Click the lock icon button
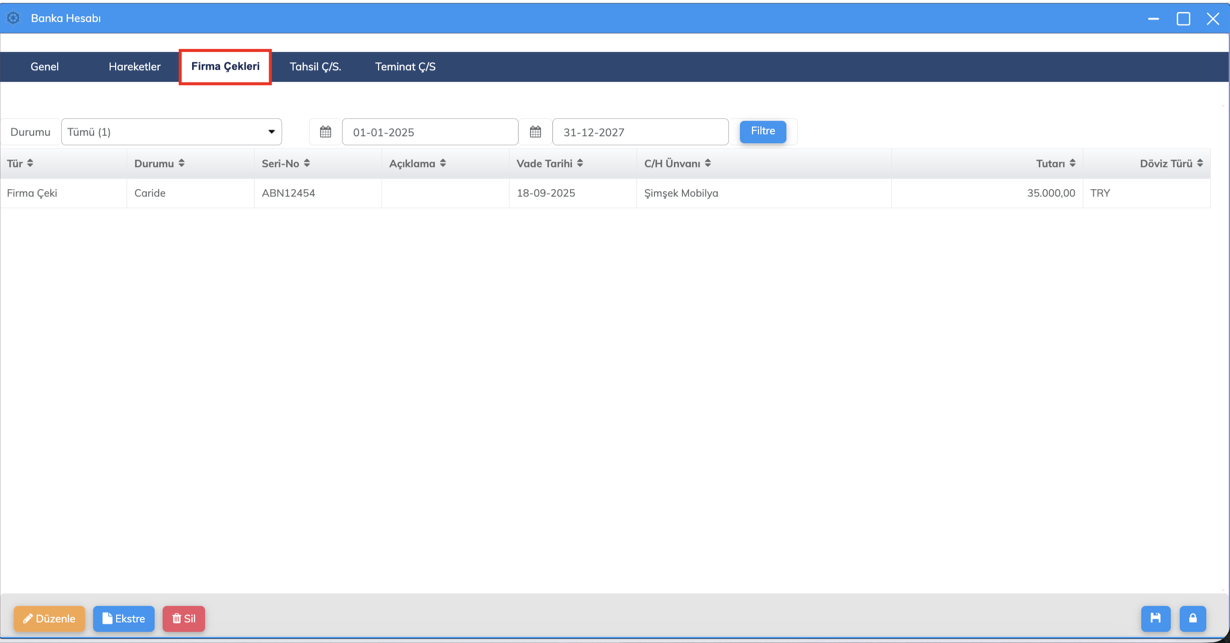The height and width of the screenshot is (643, 1230). coord(1192,618)
